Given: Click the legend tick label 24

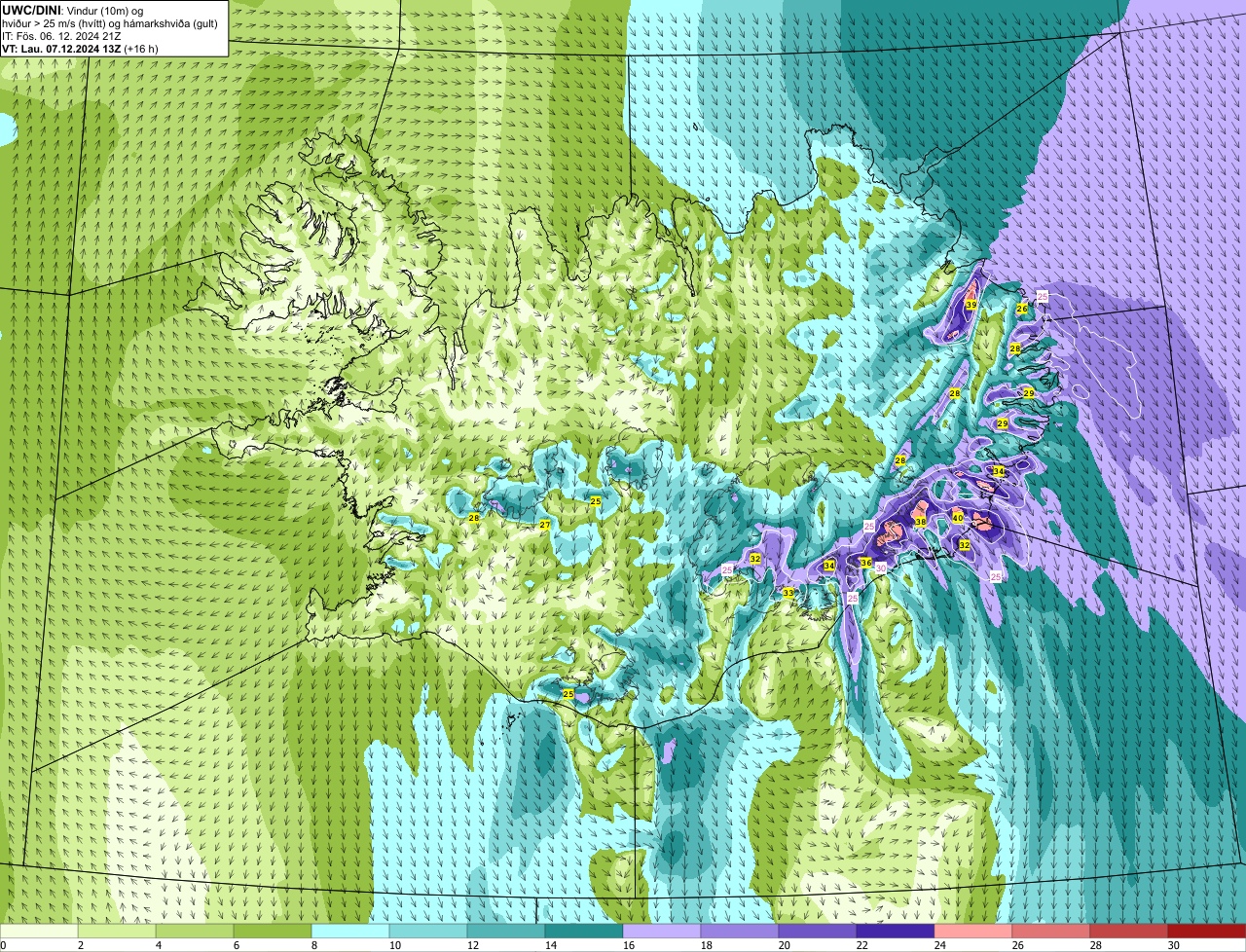Looking at the screenshot, I should pos(940,945).
